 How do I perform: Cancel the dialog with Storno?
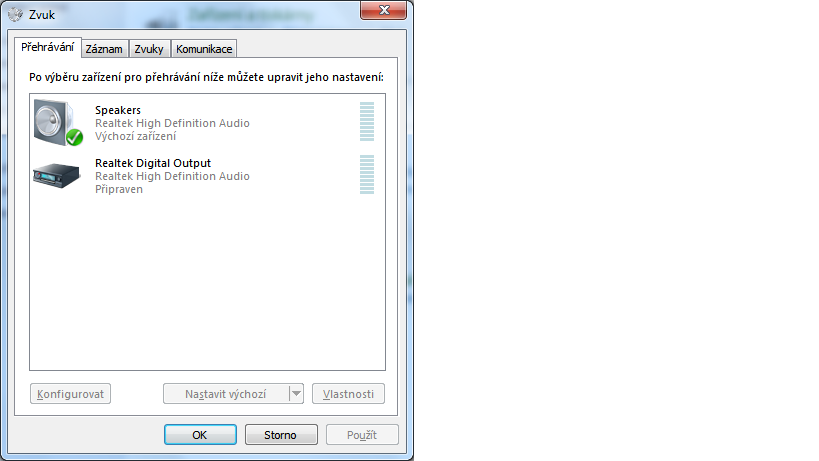click(x=281, y=434)
